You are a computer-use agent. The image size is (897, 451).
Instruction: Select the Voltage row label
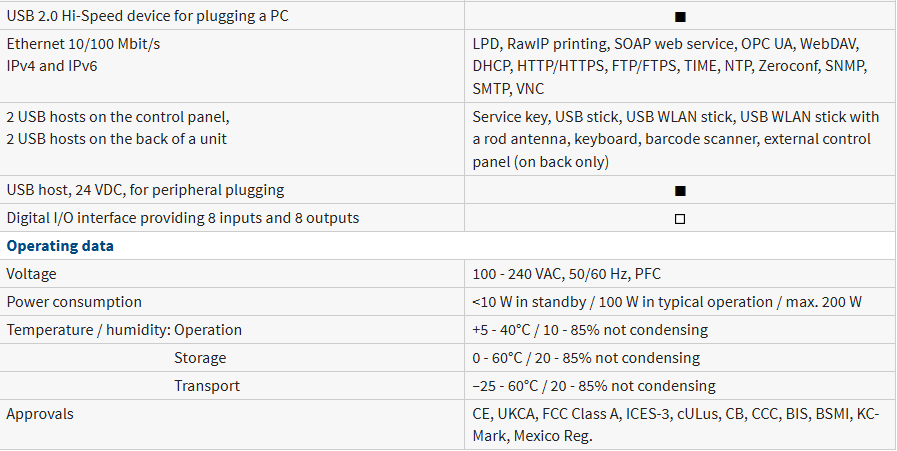[31, 274]
